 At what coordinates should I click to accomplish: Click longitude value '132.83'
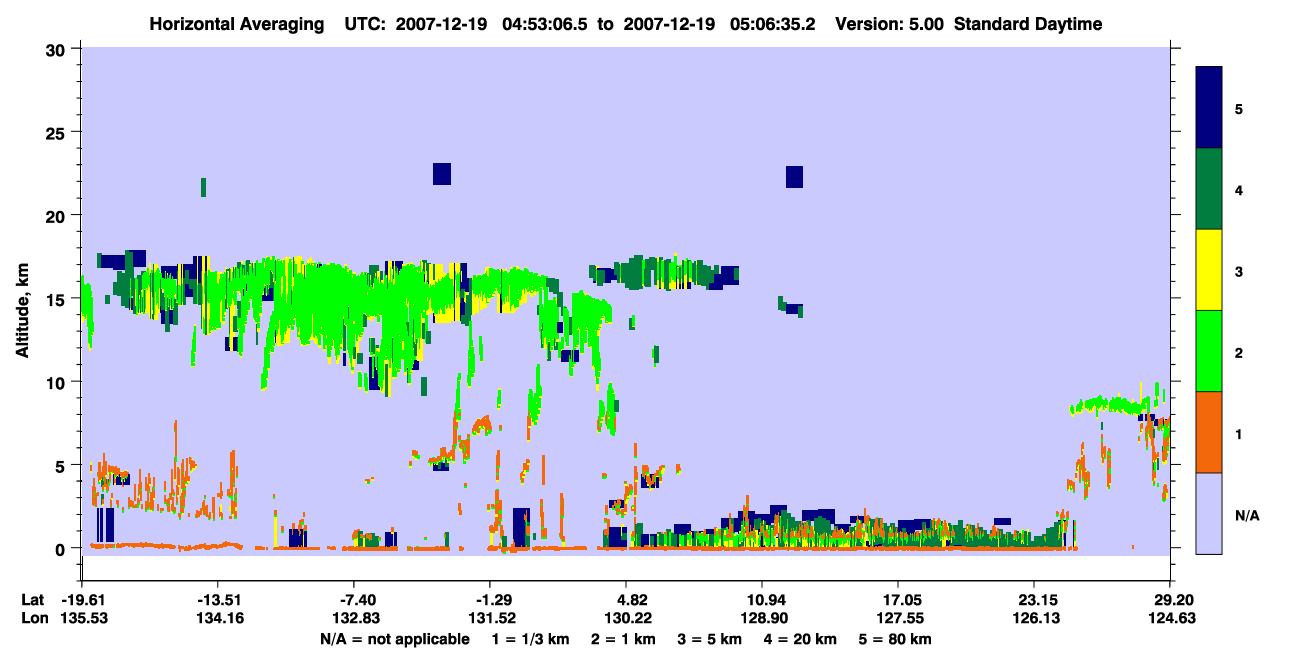[358, 618]
